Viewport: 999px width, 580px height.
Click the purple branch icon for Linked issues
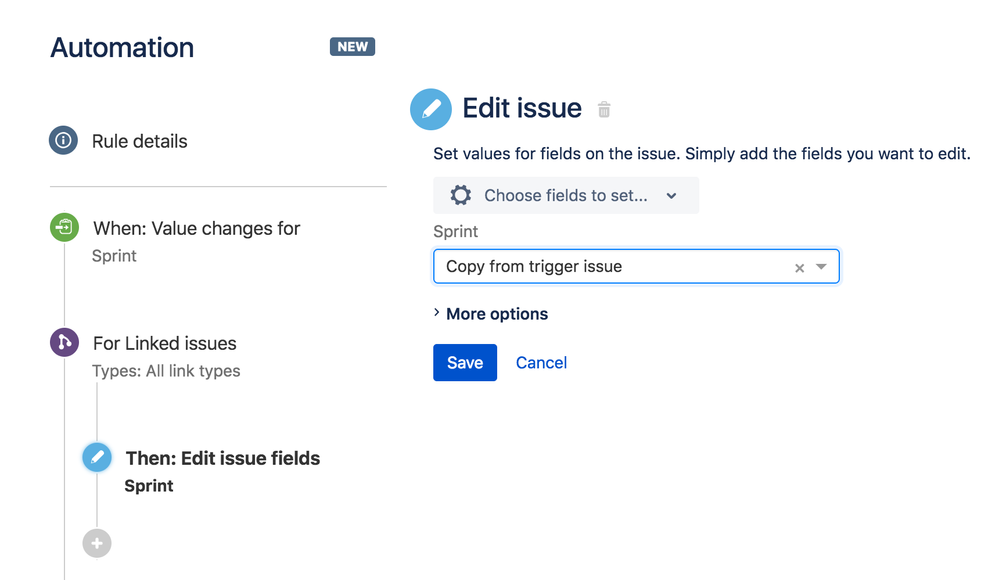63,342
